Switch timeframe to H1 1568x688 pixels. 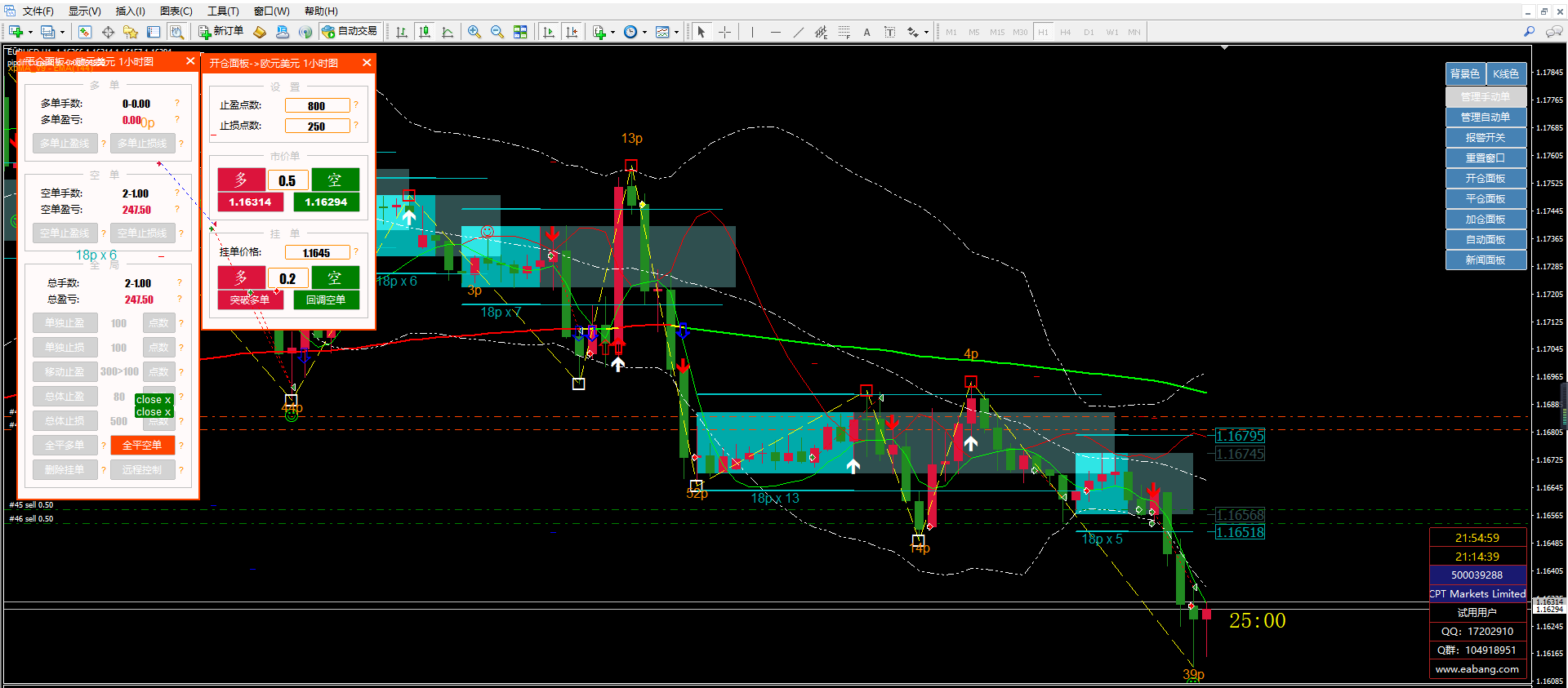1043,32
